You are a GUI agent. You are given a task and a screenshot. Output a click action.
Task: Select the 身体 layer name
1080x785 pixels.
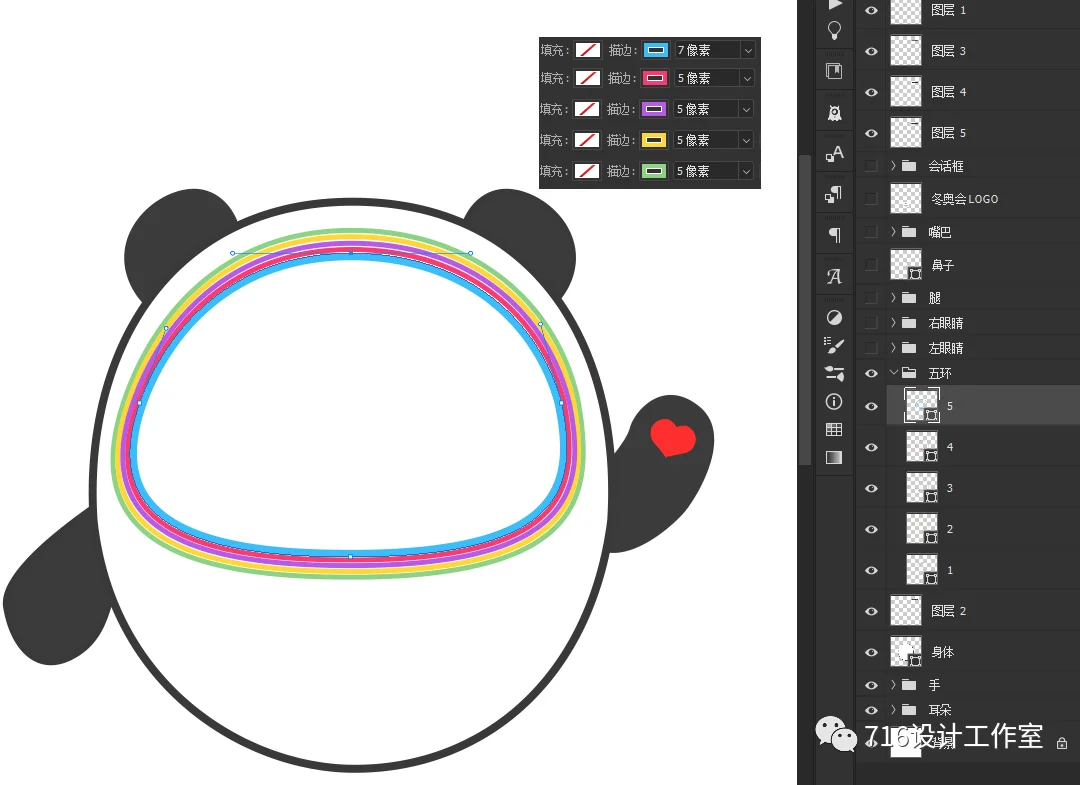[942, 652]
